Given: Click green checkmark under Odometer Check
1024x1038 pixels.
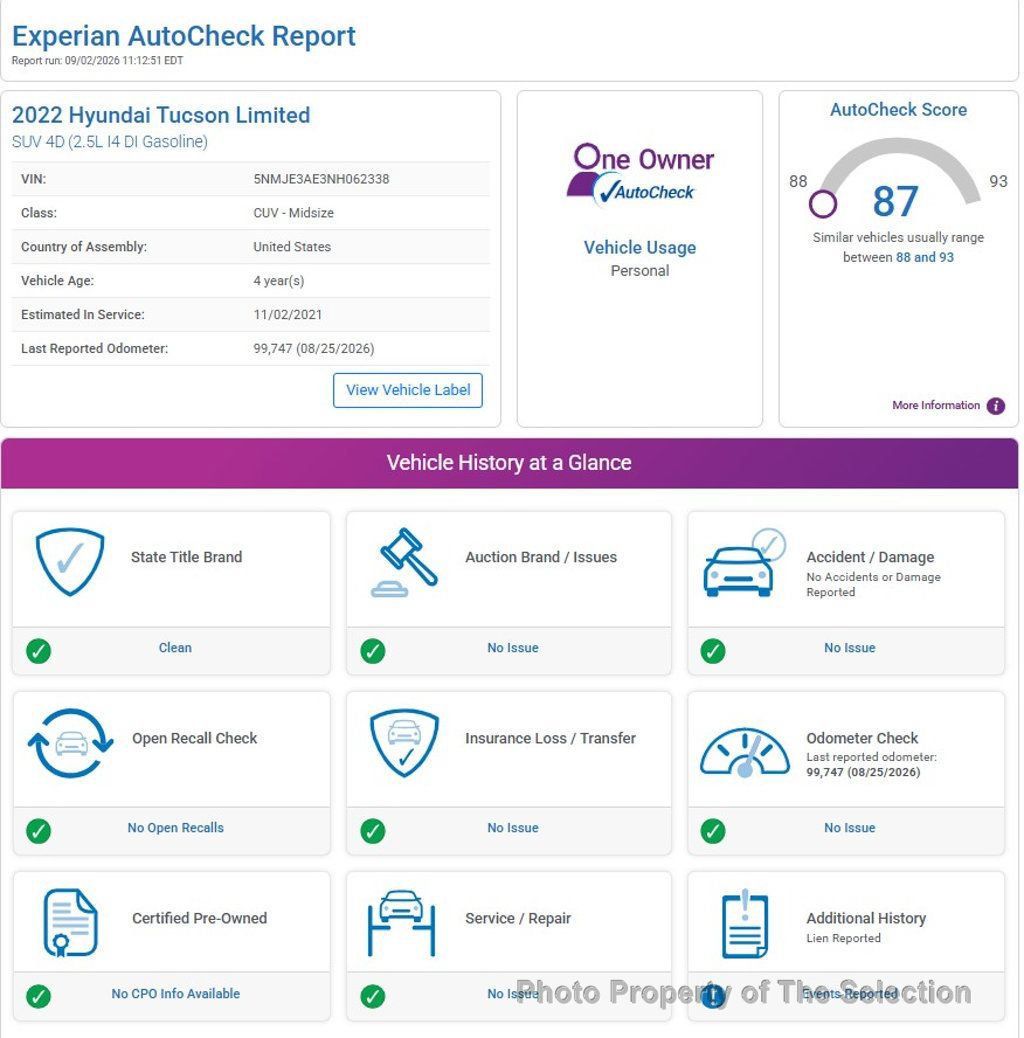Looking at the screenshot, I should [713, 831].
